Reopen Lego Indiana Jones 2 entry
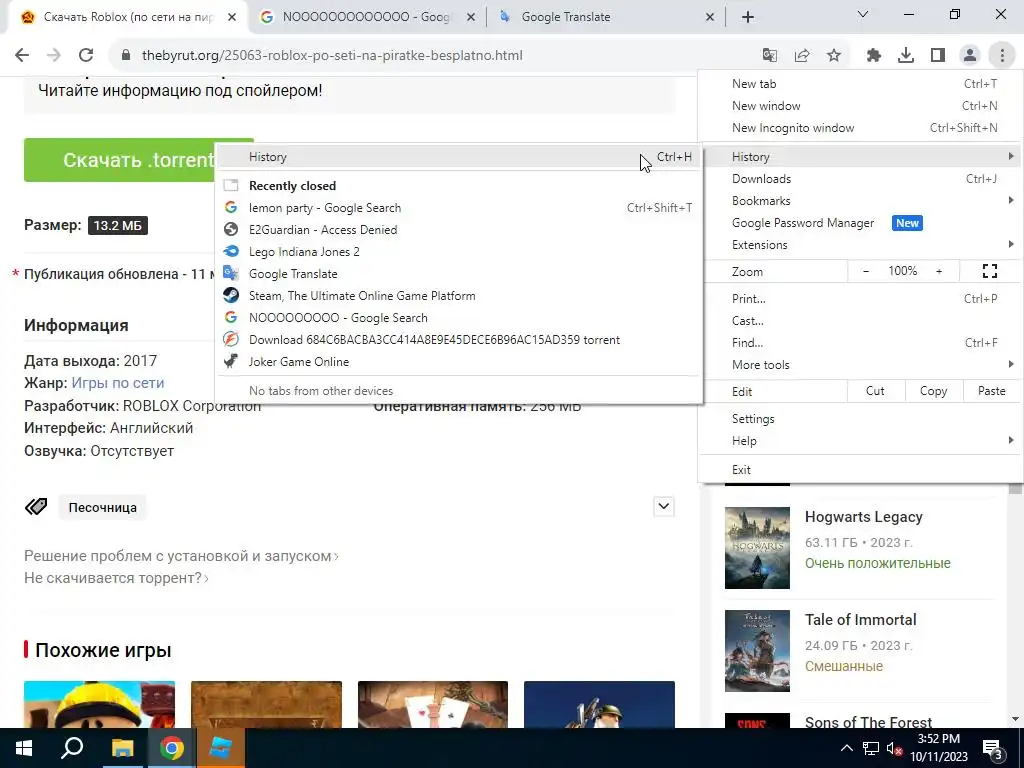The height and width of the screenshot is (768, 1024). tap(458, 252)
